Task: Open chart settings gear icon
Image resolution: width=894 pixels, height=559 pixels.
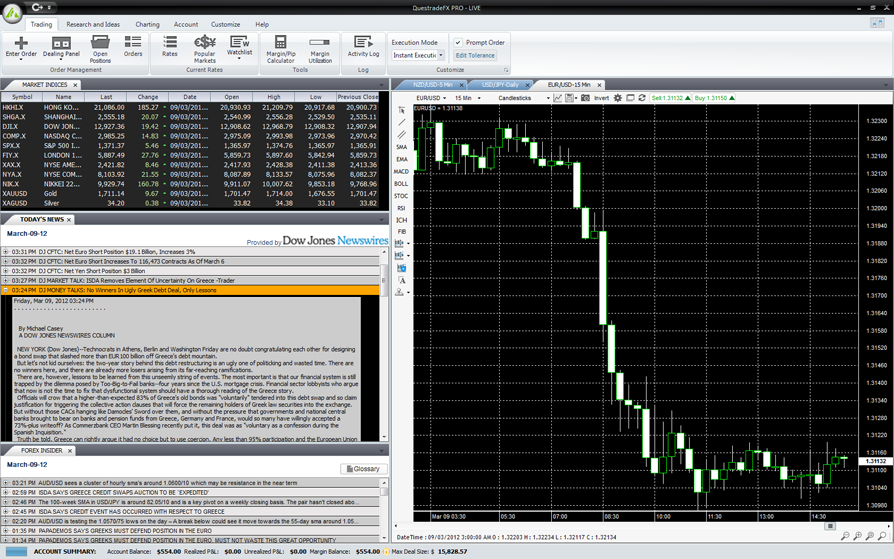Action: coord(617,98)
